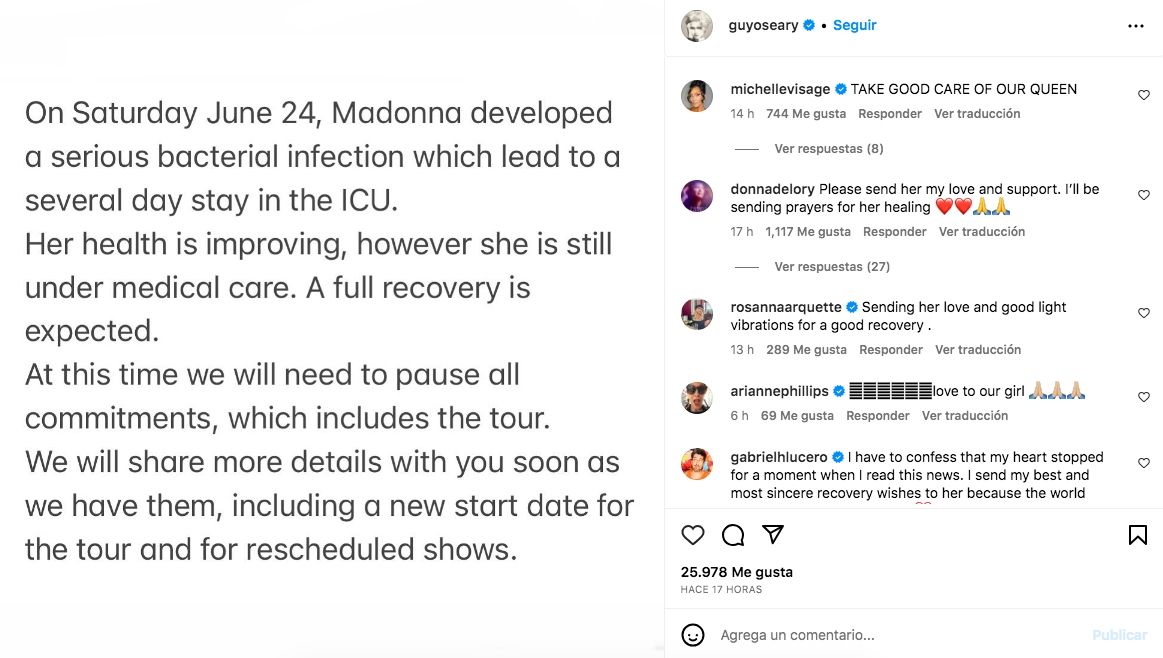Like michellevisage's comment with the heart
1163x658 pixels.
(1144, 96)
